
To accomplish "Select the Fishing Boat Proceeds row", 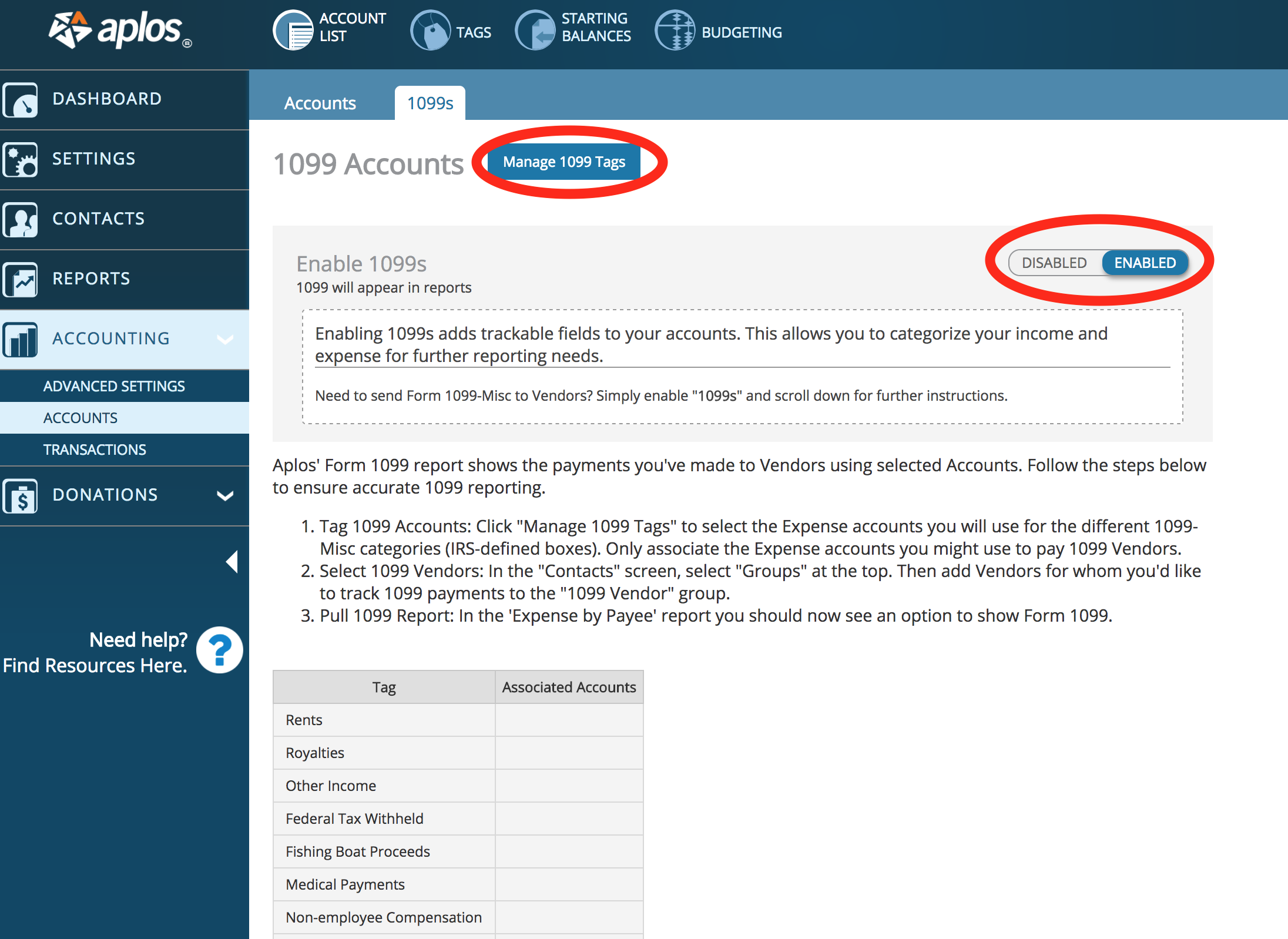I will pyautogui.click(x=458, y=851).
